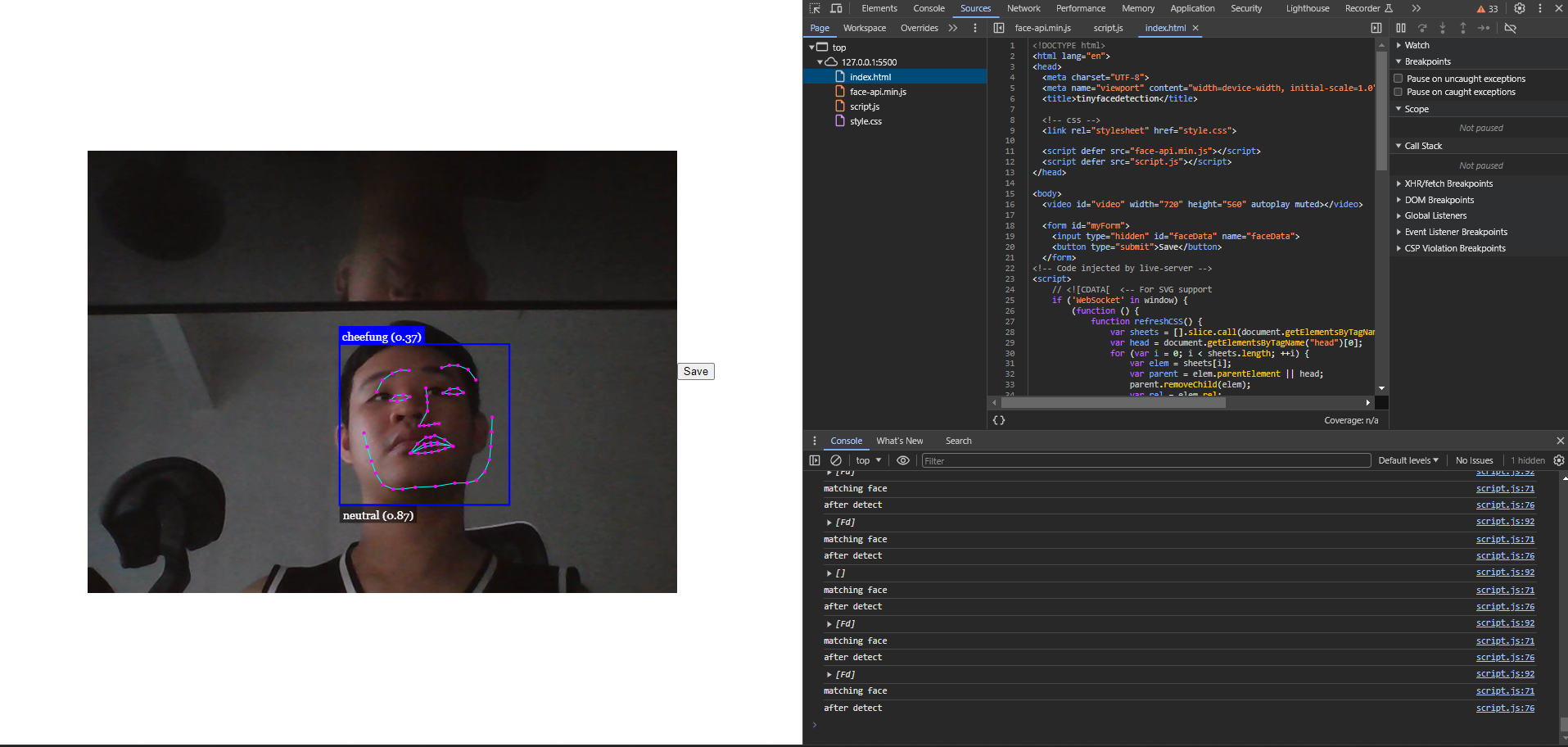1568x747 pixels.
Task: Click the Save button on page
Action: pyautogui.click(x=696, y=371)
